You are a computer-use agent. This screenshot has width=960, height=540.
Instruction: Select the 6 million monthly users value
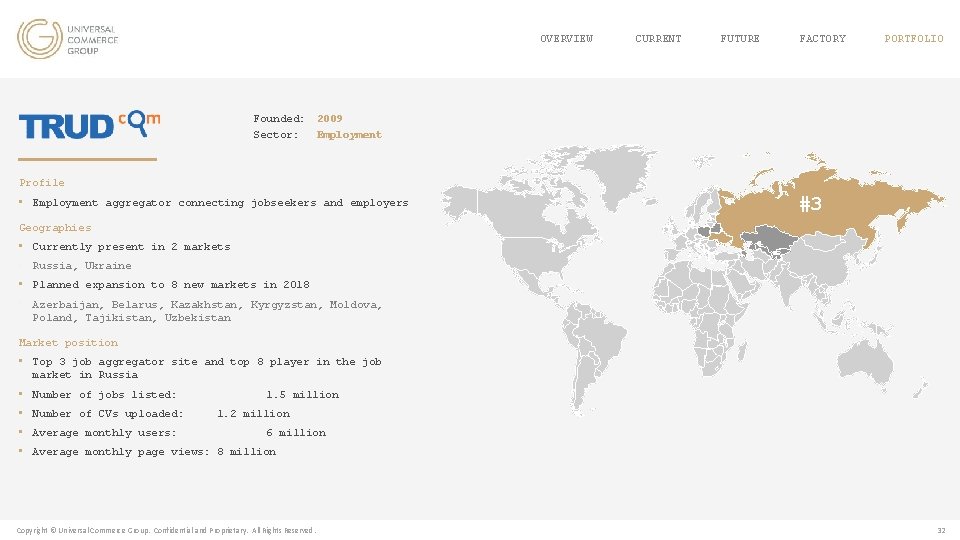[x=296, y=433]
